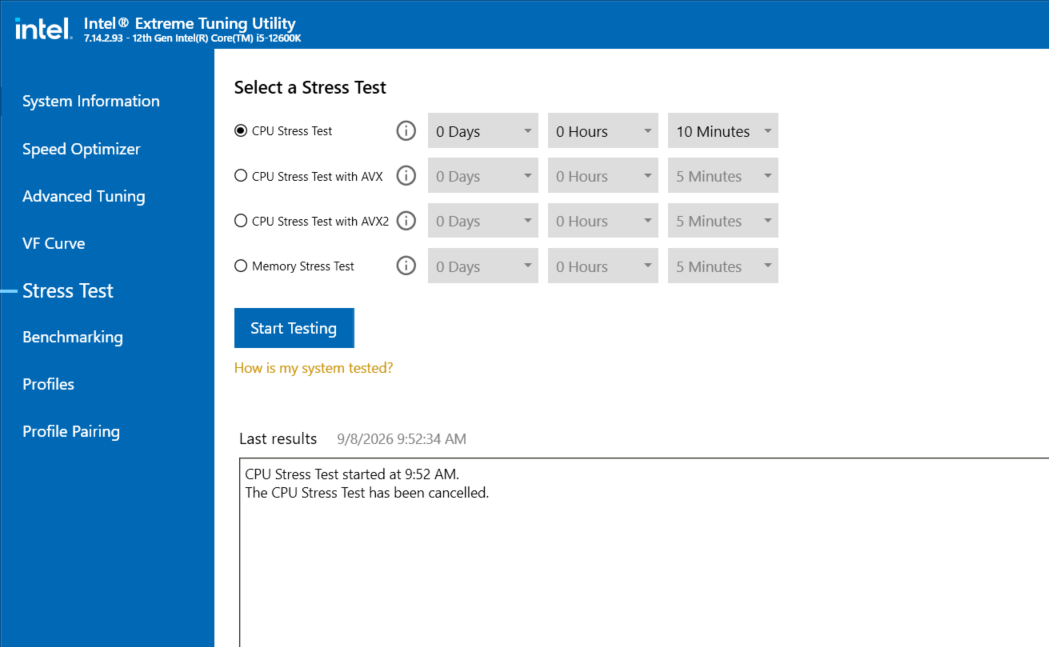Open Memory Stress Test info icon
Image resolution: width=1049 pixels, height=647 pixels.
[x=405, y=266]
